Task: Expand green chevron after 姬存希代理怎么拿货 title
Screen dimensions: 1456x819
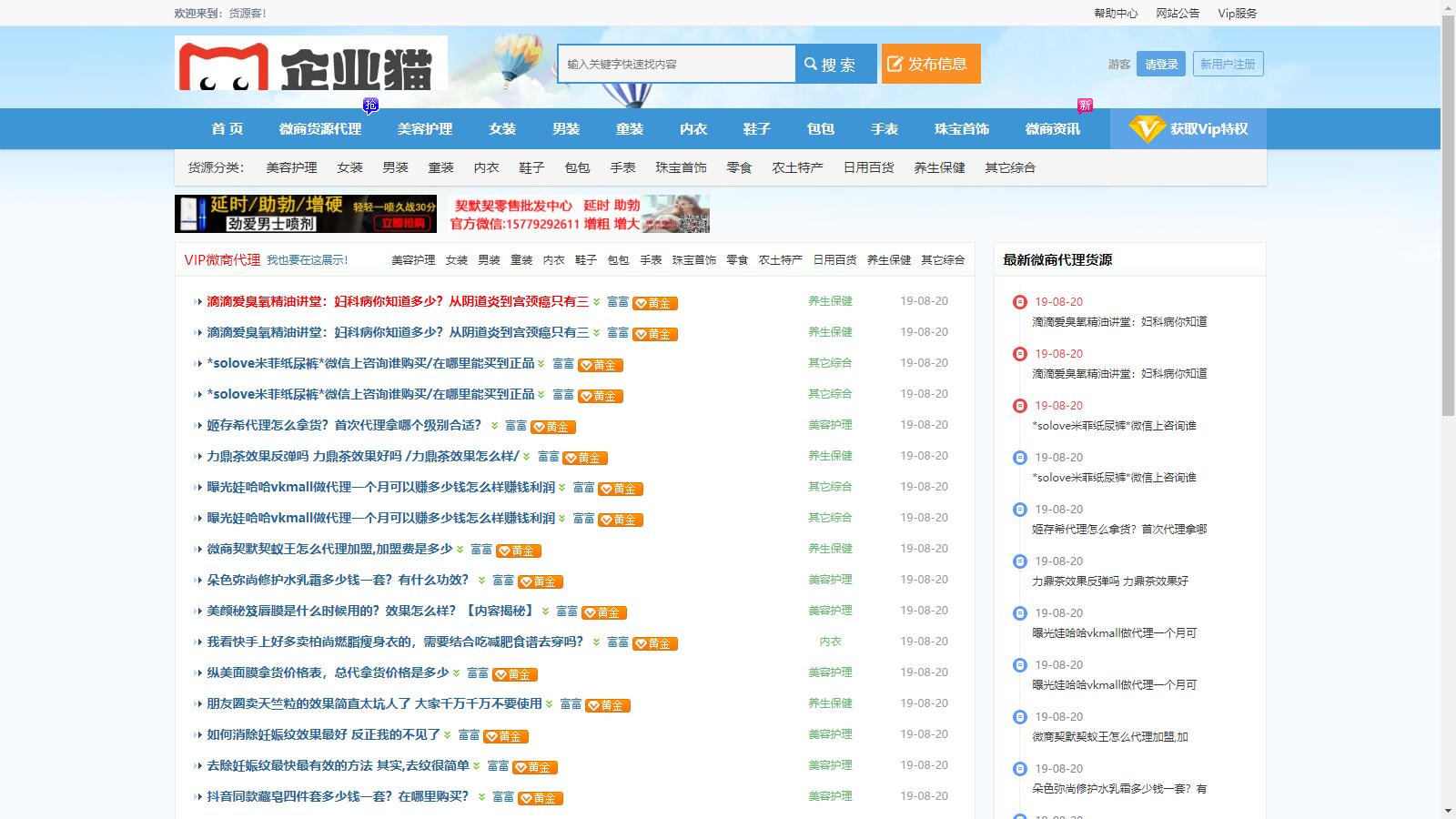Action: point(495,426)
